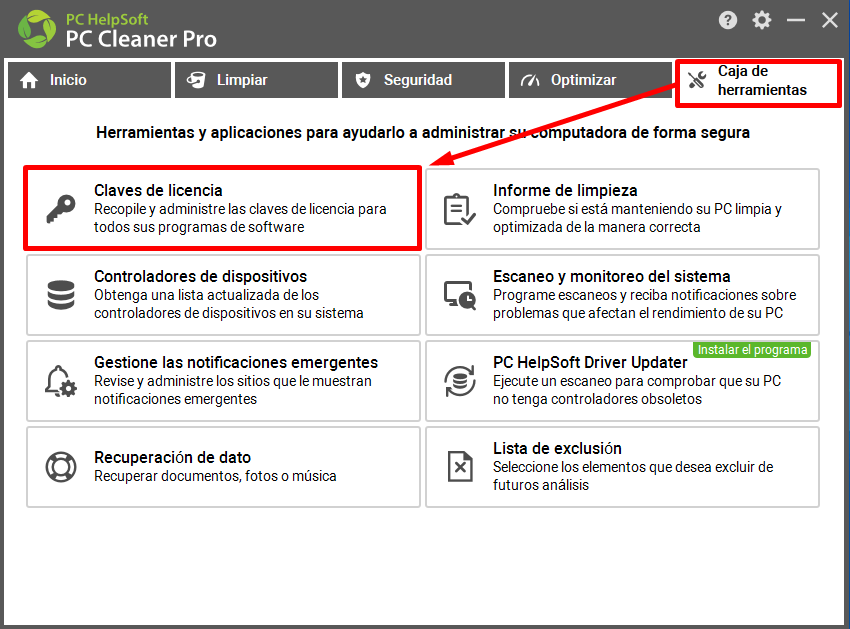
Task: Switch to the Inicio tab
Action: point(89,80)
